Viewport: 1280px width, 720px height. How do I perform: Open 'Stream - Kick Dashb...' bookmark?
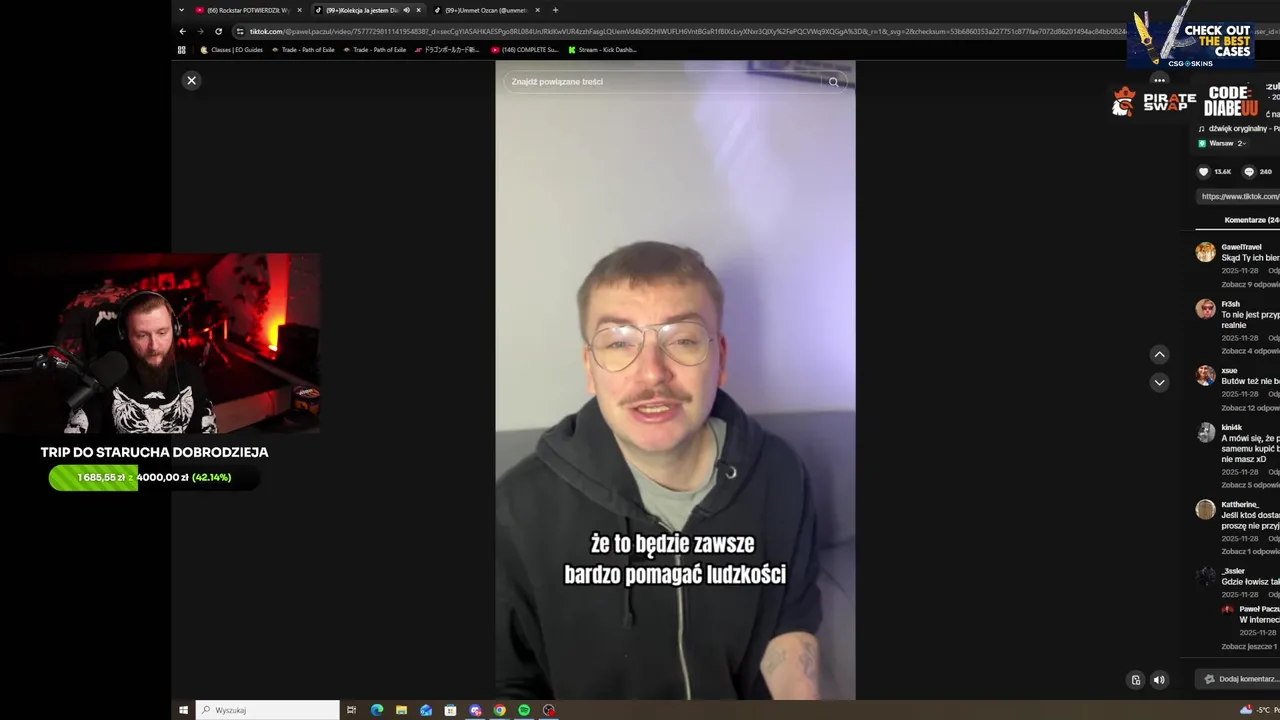click(602, 49)
